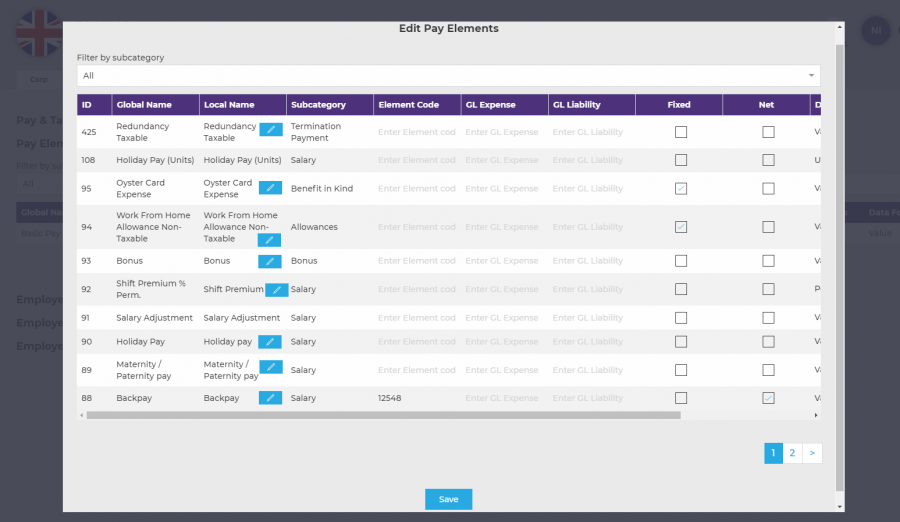Edit the Holiday pay local name
The width and height of the screenshot is (900, 522).
(270, 342)
